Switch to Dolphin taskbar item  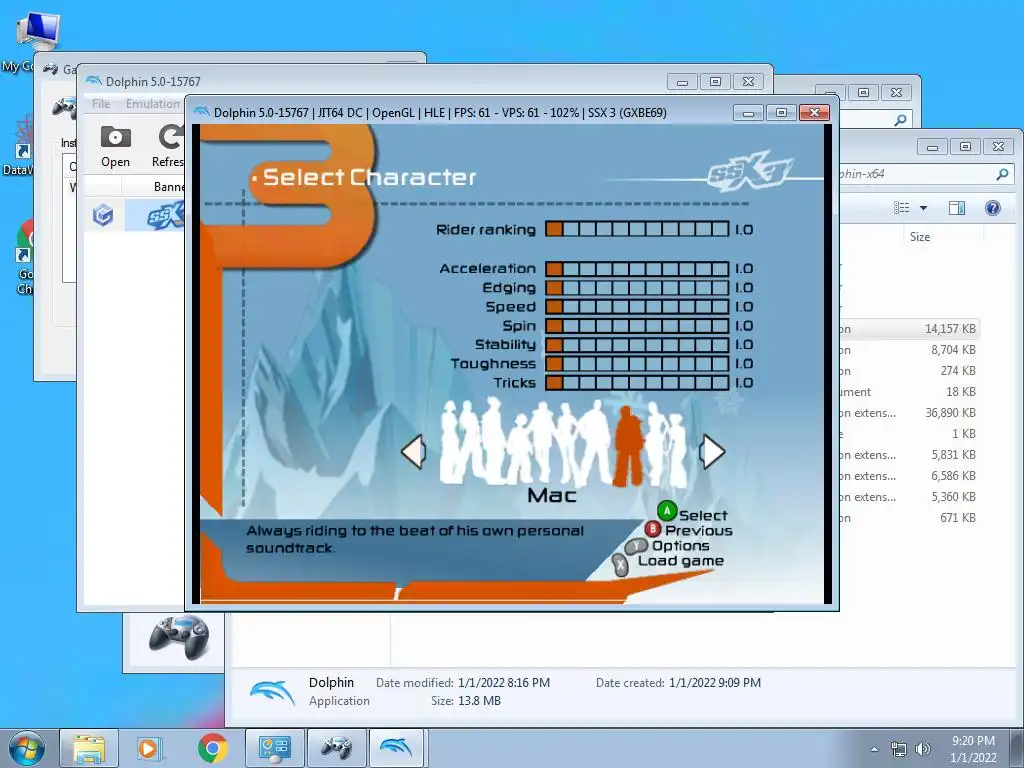[x=398, y=748]
